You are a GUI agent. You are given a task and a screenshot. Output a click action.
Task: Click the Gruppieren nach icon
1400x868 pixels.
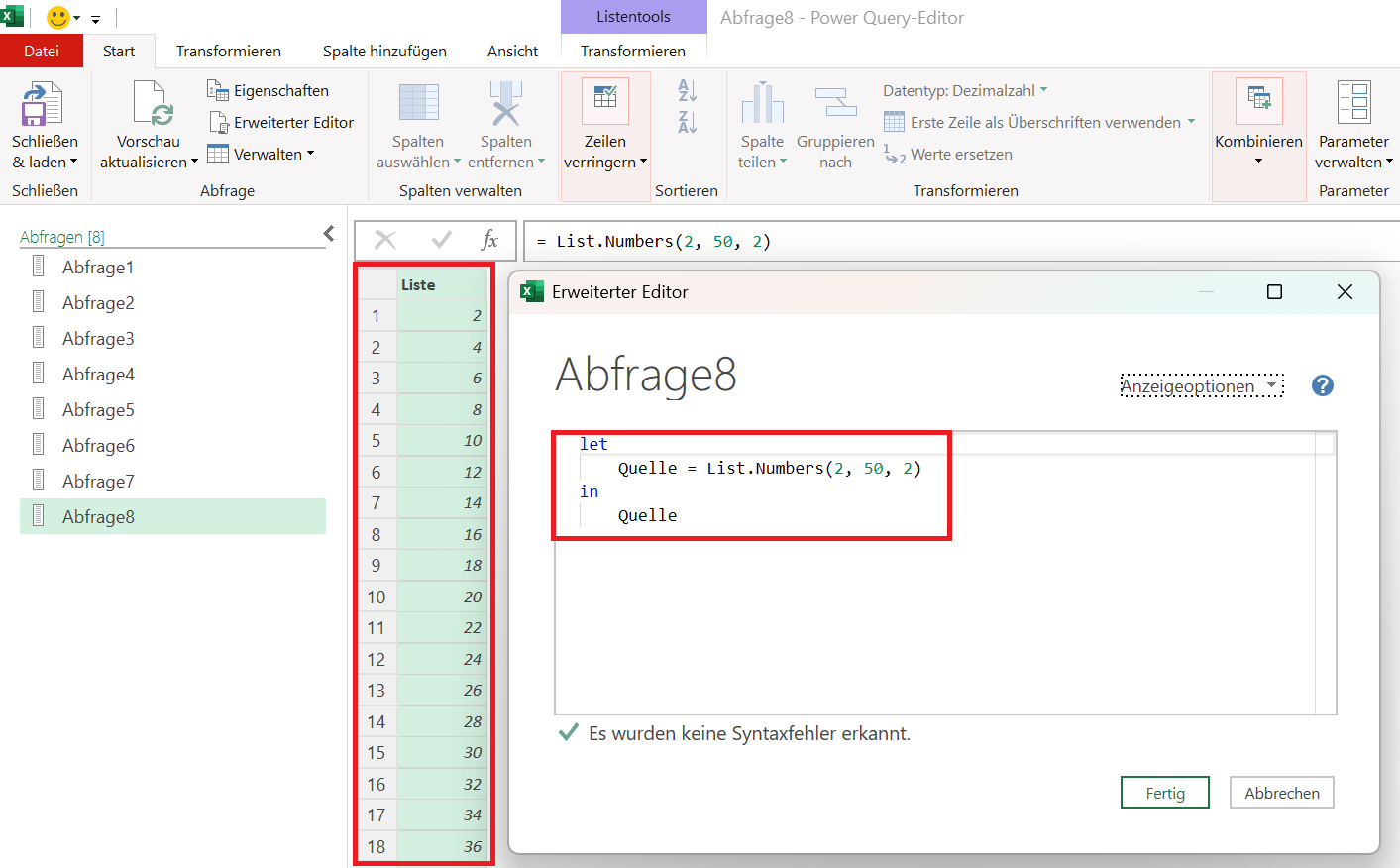[x=835, y=102]
